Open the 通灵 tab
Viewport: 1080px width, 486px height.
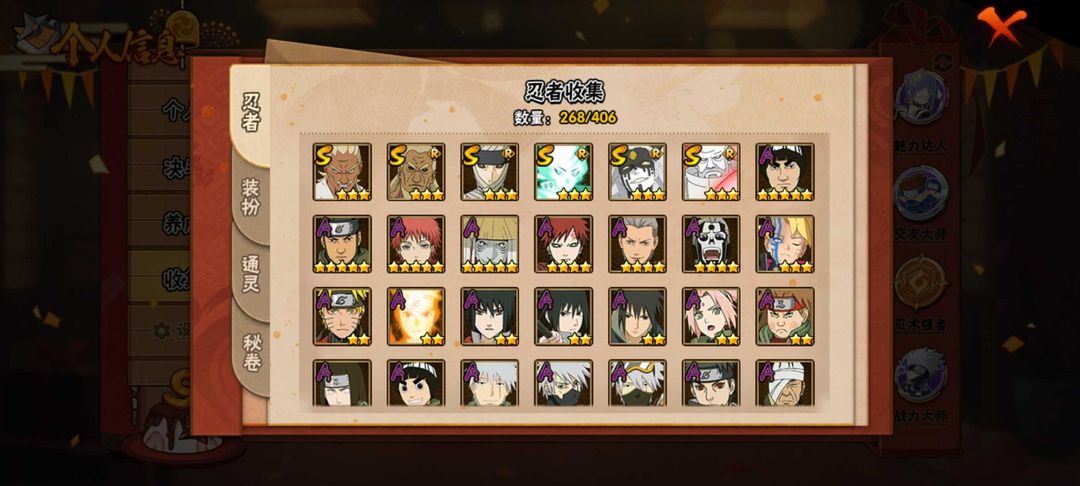point(251,274)
